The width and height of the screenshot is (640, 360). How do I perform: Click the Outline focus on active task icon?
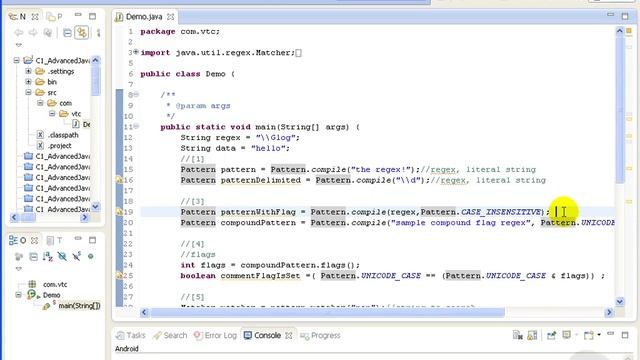point(19,256)
